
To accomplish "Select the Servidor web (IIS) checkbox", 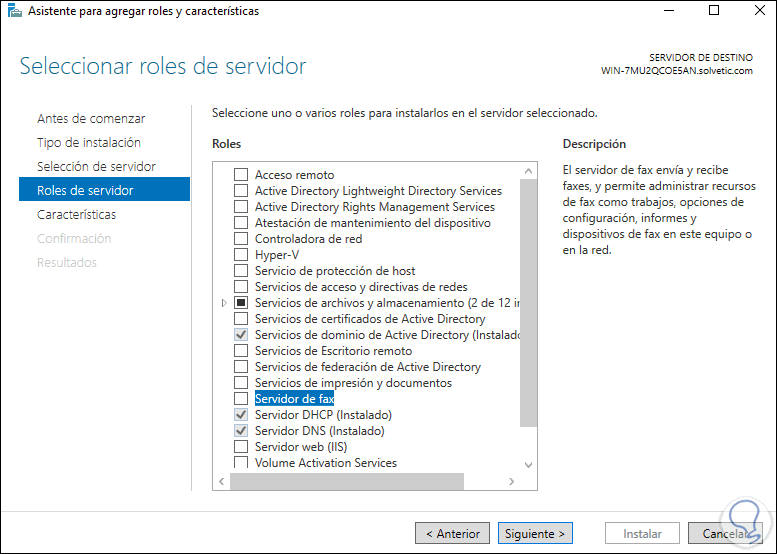I will click(240, 447).
